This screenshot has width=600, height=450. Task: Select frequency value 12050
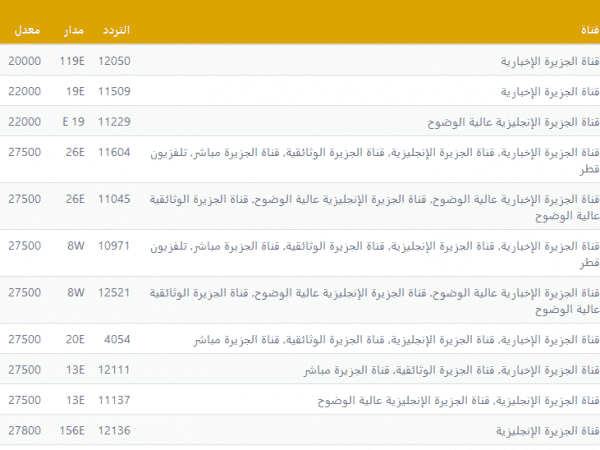(x=114, y=61)
